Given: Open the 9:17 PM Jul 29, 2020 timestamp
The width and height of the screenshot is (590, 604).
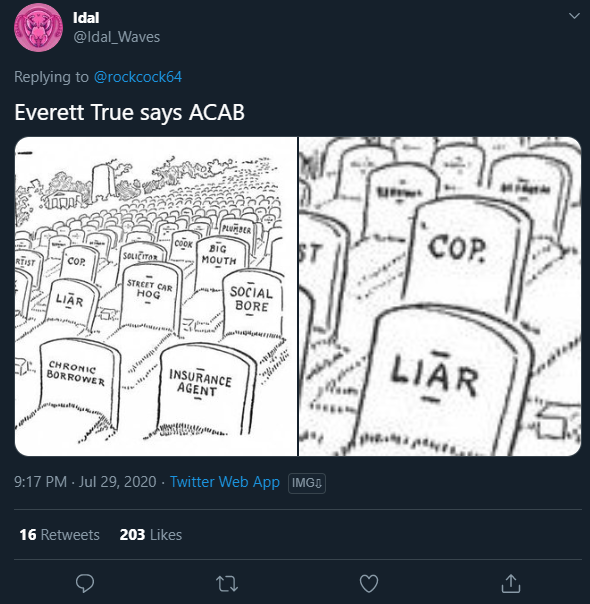Looking at the screenshot, I should coord(85,482).
